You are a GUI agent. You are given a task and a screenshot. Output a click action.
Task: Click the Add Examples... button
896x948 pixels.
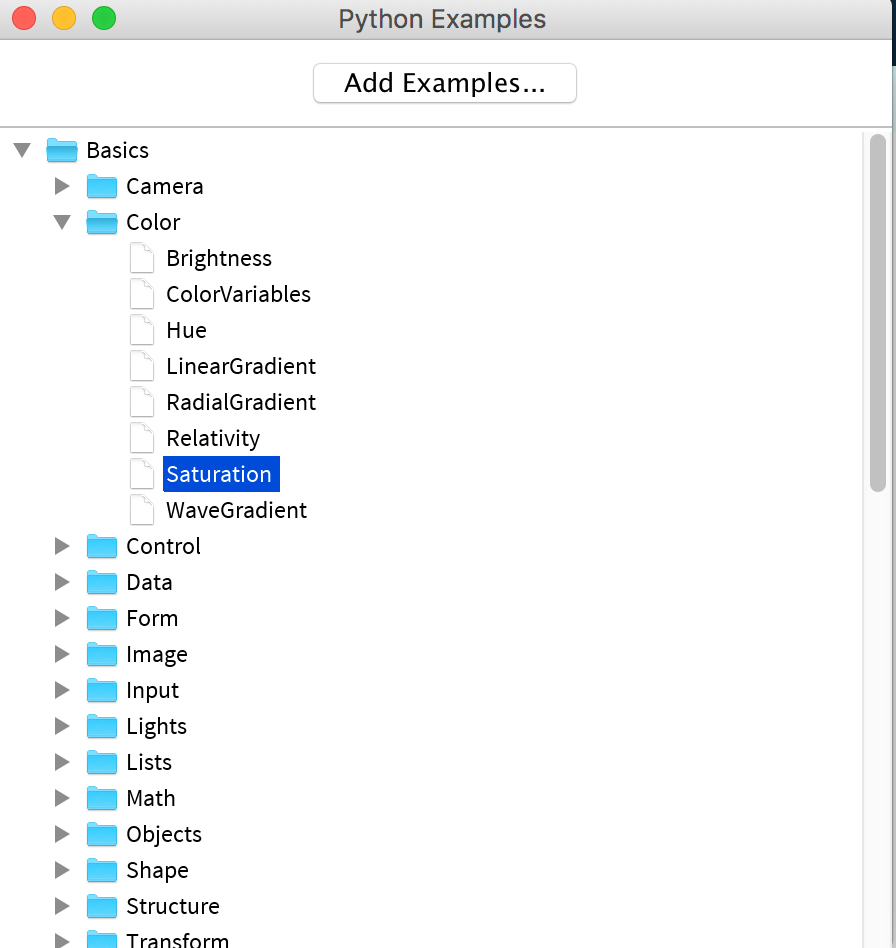point(444,83)
